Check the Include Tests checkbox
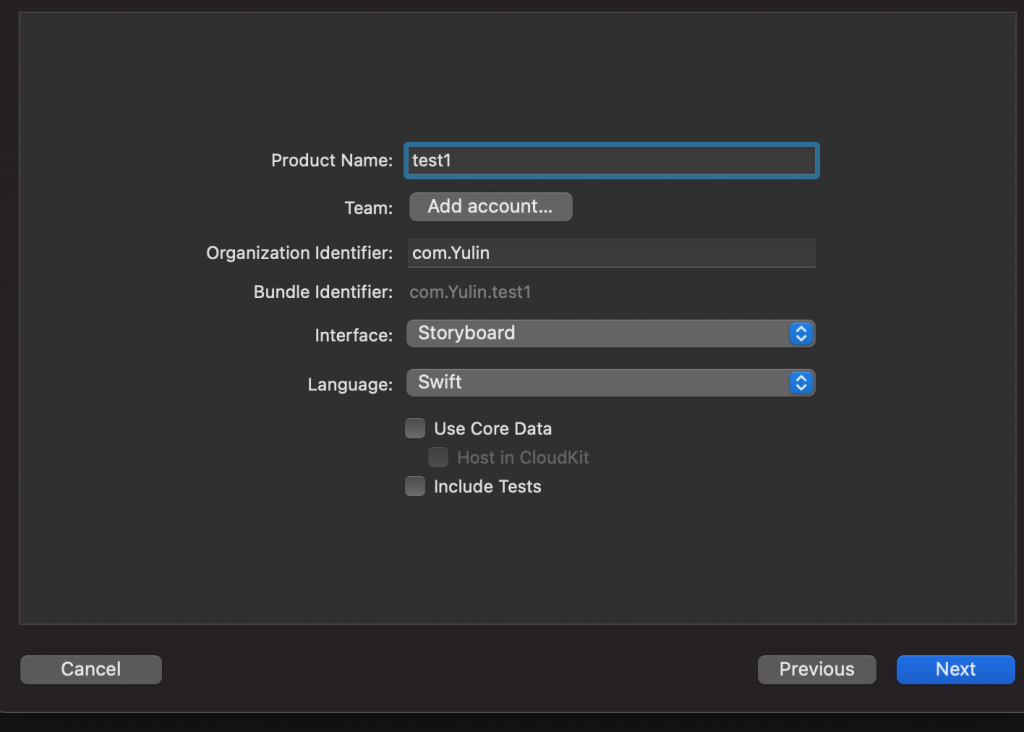1024x732 pixels. tap(415, 487)
